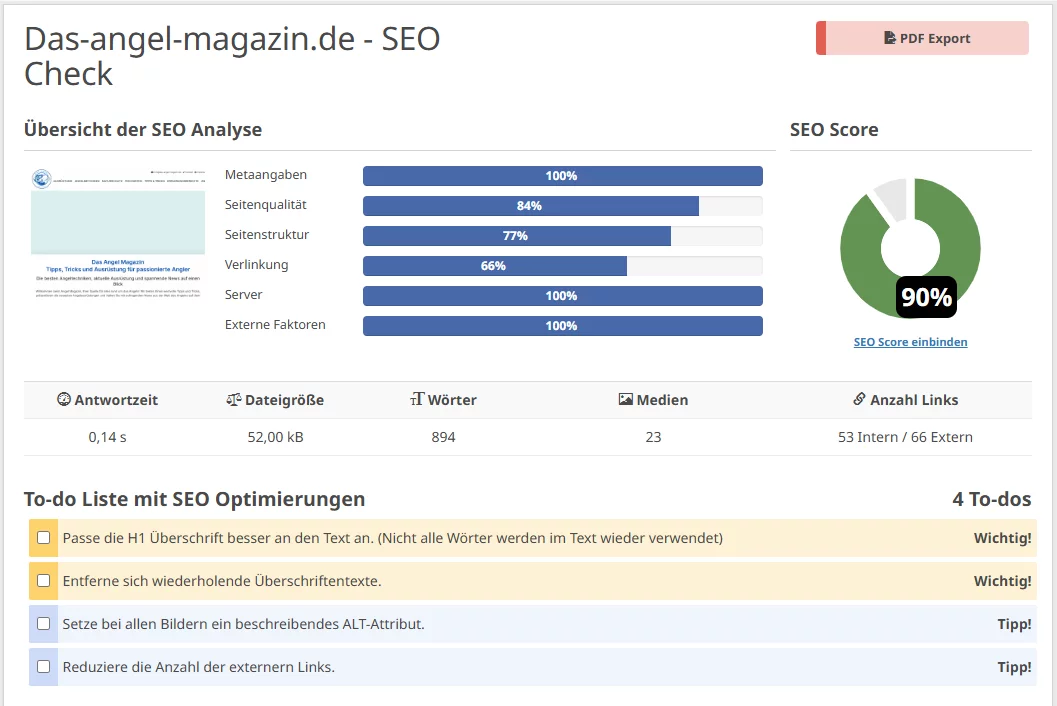The image size is (1057, 706).
Task: Click the text-size icon beside Wörter
Action: [417, 399]
